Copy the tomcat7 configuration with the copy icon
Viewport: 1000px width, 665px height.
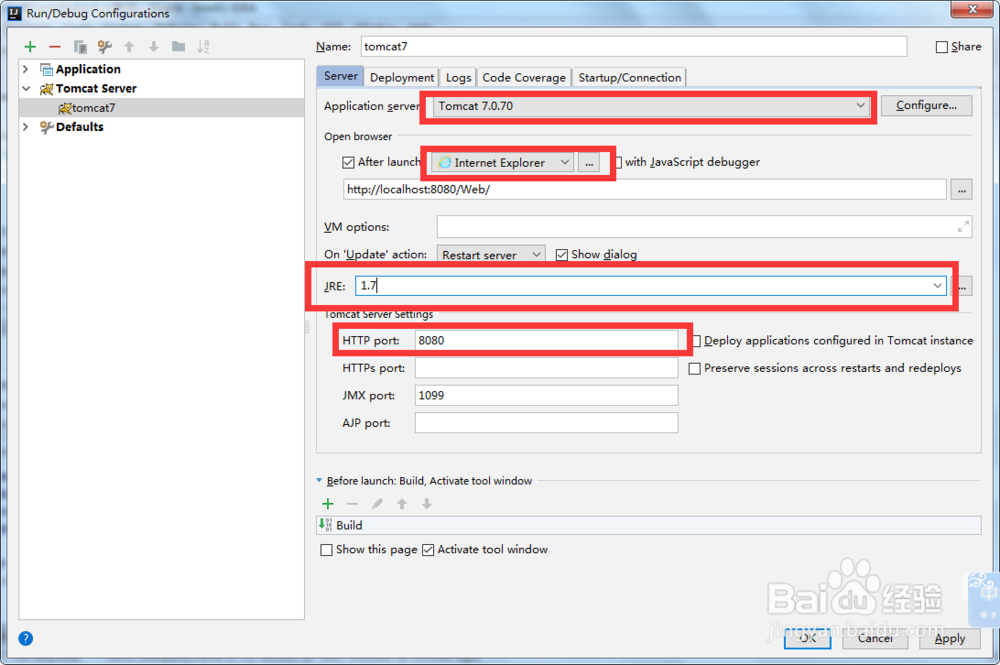(x=80, y=46)
